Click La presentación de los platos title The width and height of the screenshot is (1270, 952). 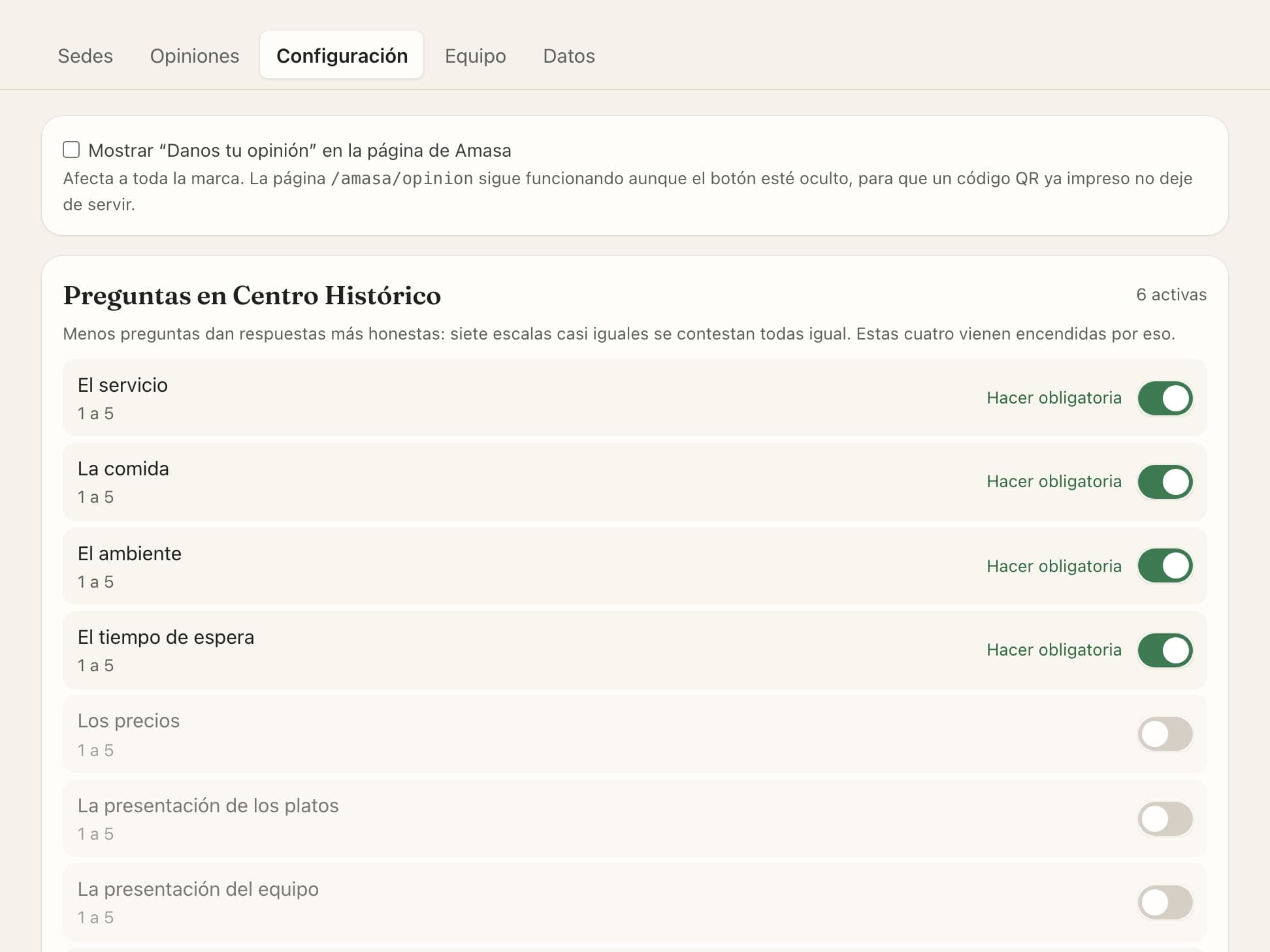(x=208, y=805)
